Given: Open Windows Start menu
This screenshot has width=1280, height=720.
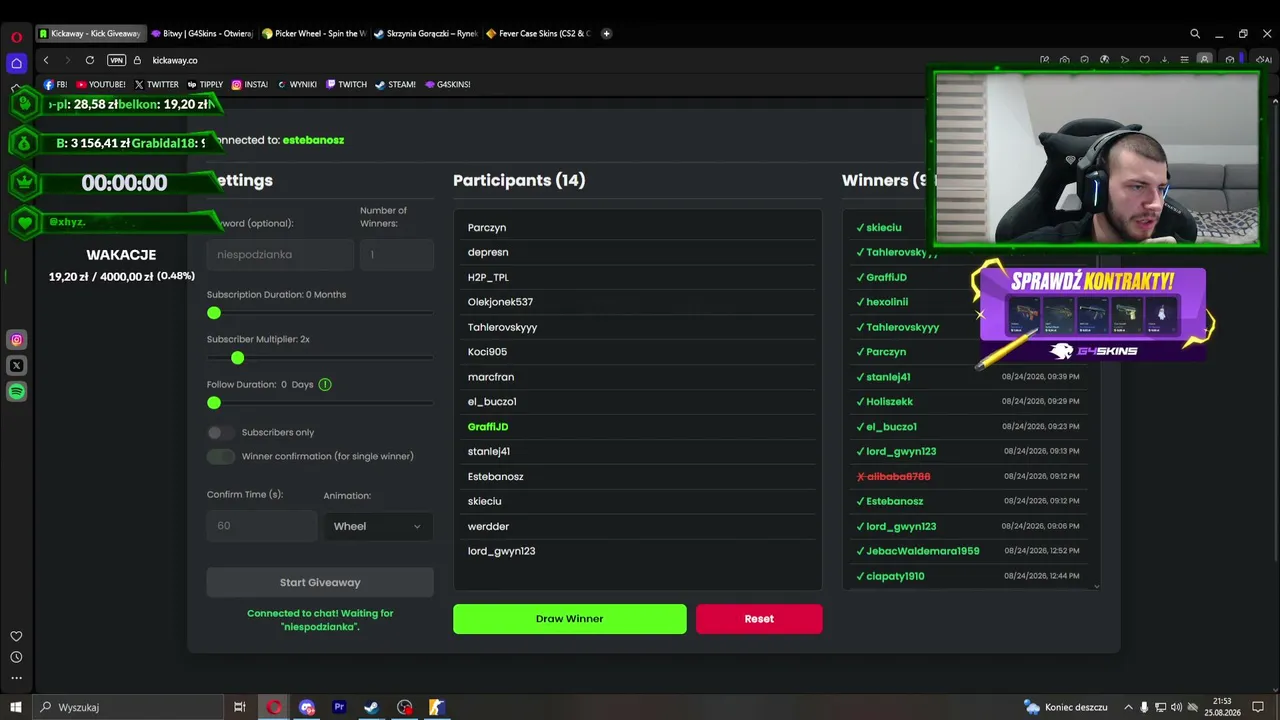Looking at the screenshot, I should coord(16,707).
